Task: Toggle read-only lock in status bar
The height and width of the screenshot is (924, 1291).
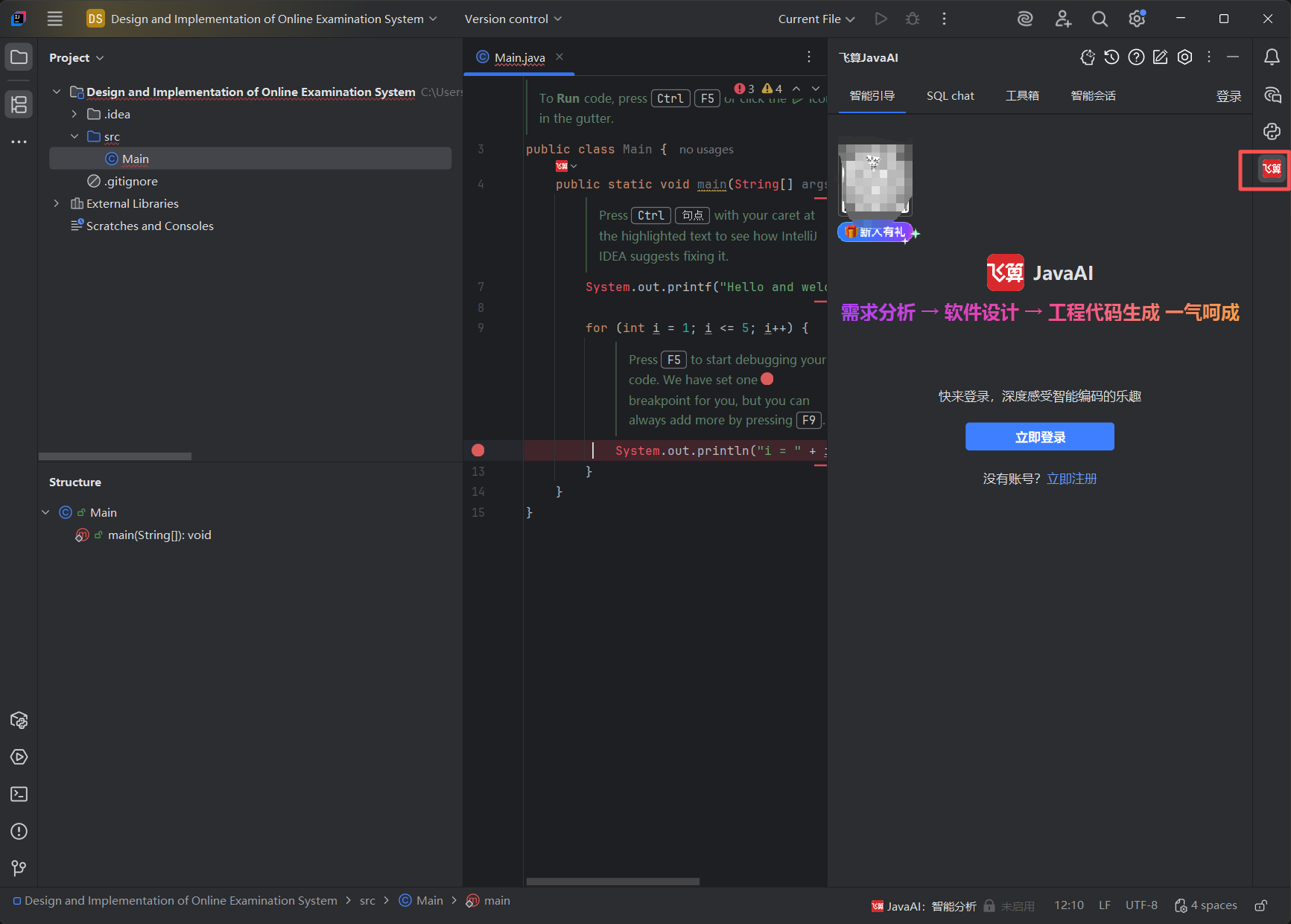Action: click(1261, 905)
